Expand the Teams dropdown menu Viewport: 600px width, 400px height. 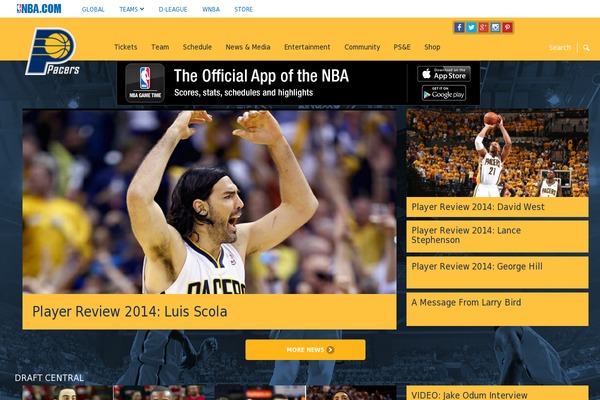[131, 9]
